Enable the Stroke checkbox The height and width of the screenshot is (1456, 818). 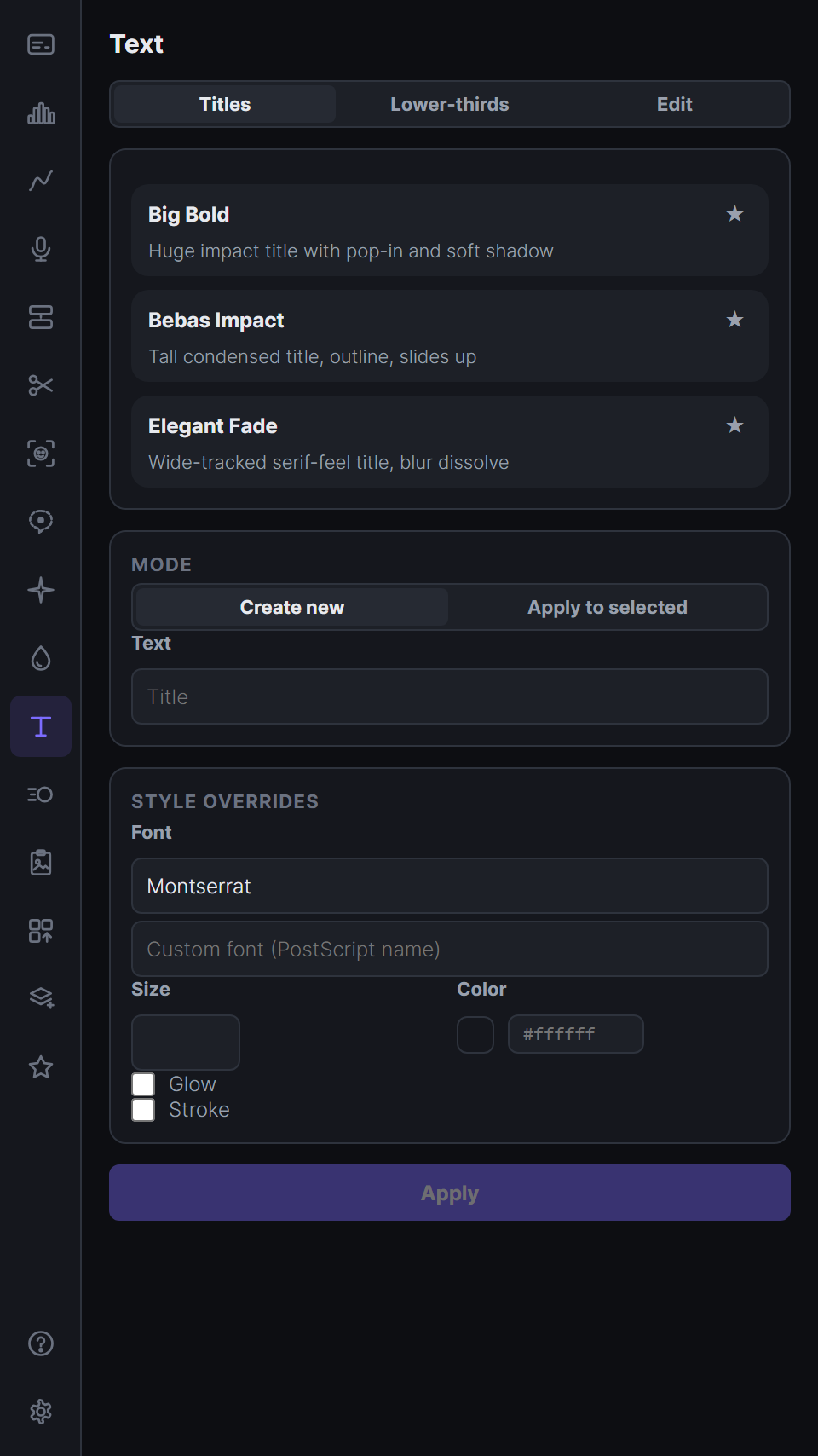(x=143, y=1110)
